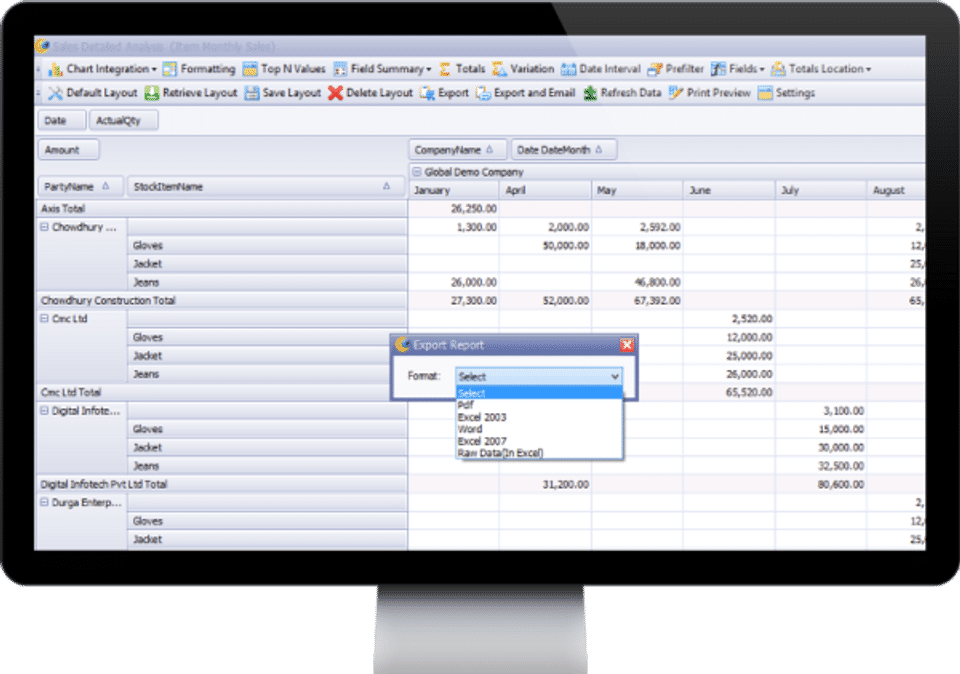Click Refresh Data icon
The width and height of the screenshot is (960, 674).
pos(590,93)
